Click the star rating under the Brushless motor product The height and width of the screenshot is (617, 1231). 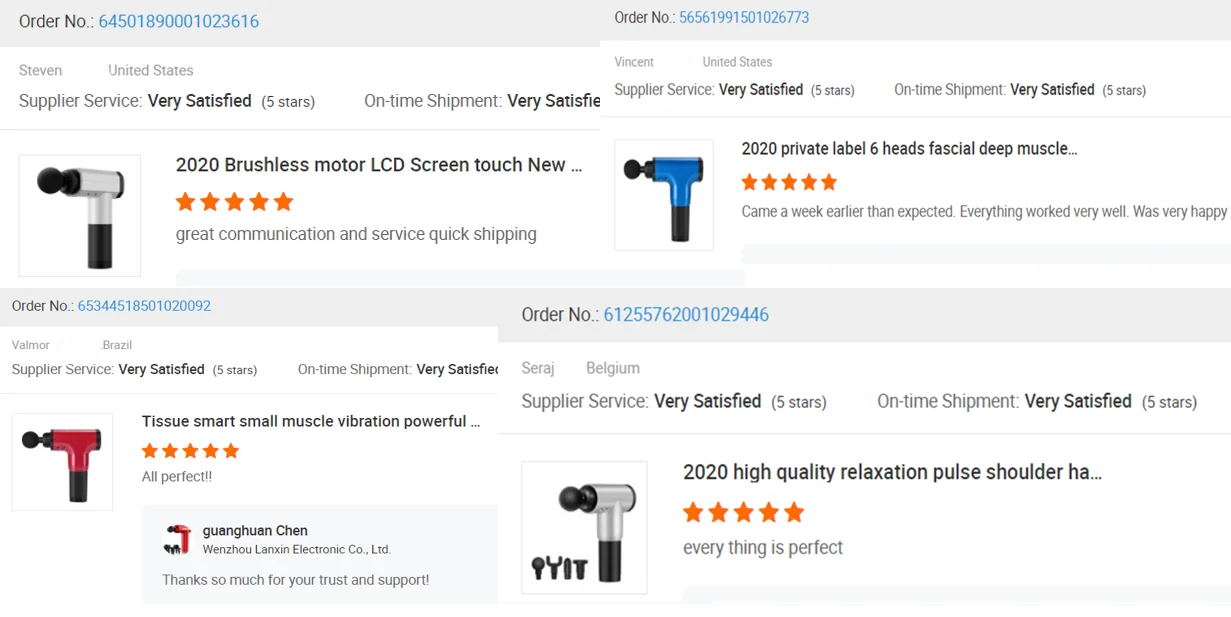[234, 202]
